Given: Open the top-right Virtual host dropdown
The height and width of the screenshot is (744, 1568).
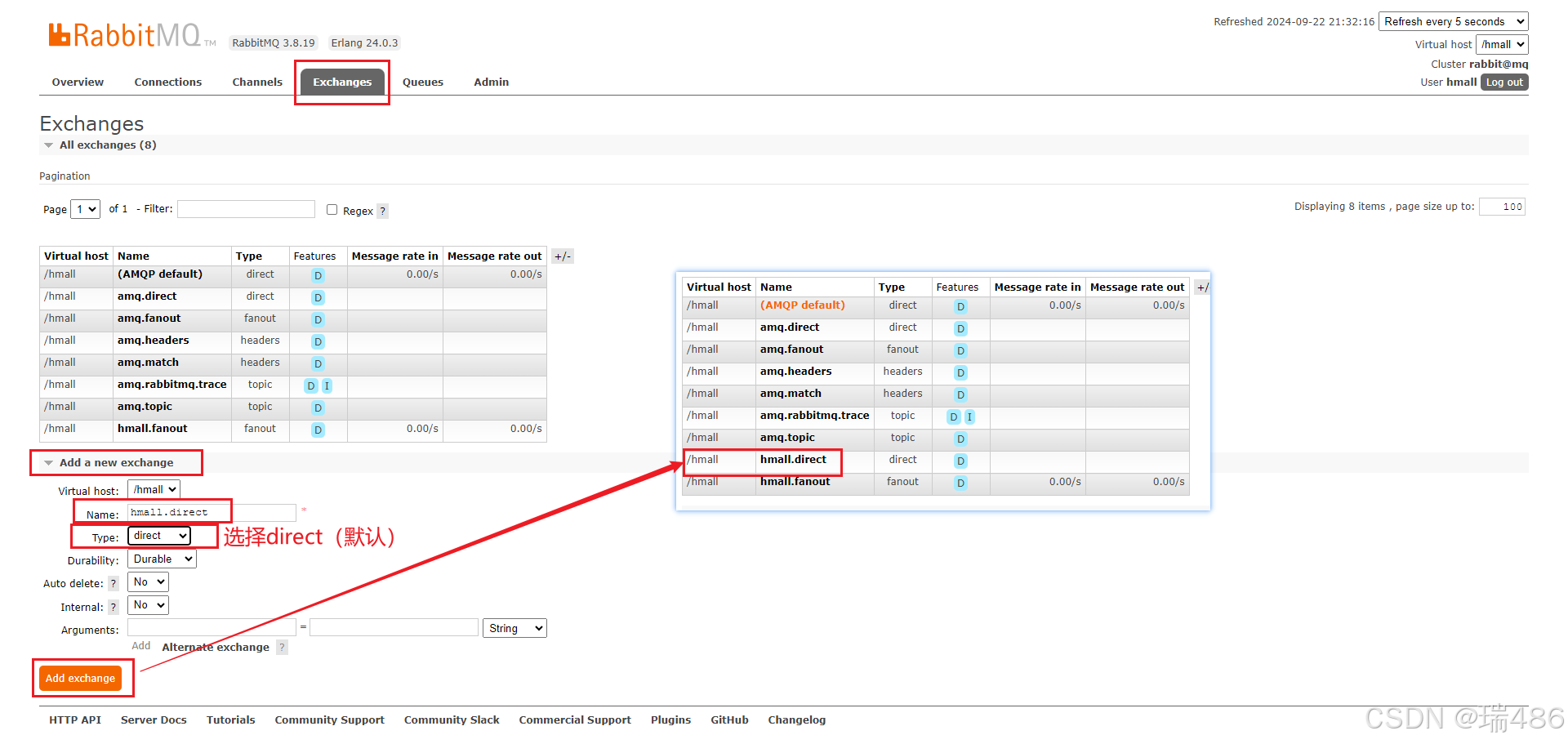Looking at the screenshot, I should (x=1502, y=45).
